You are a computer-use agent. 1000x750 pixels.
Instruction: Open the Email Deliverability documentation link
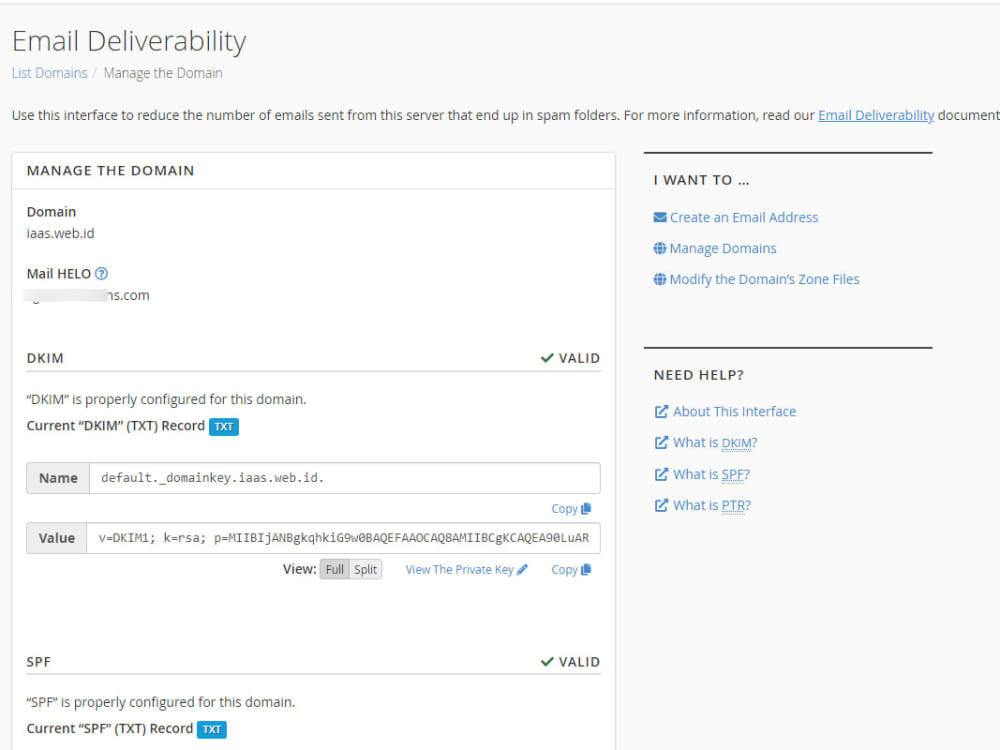point(876,115)
